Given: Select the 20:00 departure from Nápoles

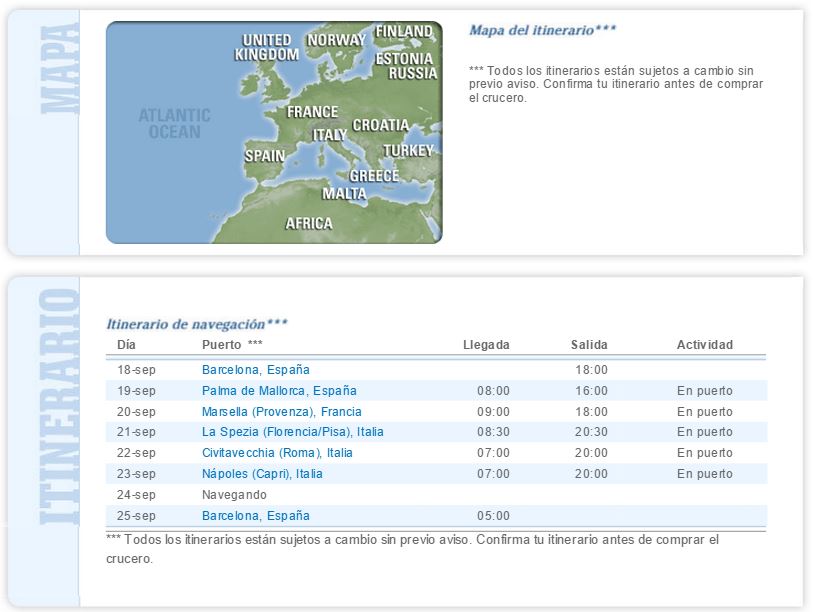Looking at the screenshot, I should point(591,474).
